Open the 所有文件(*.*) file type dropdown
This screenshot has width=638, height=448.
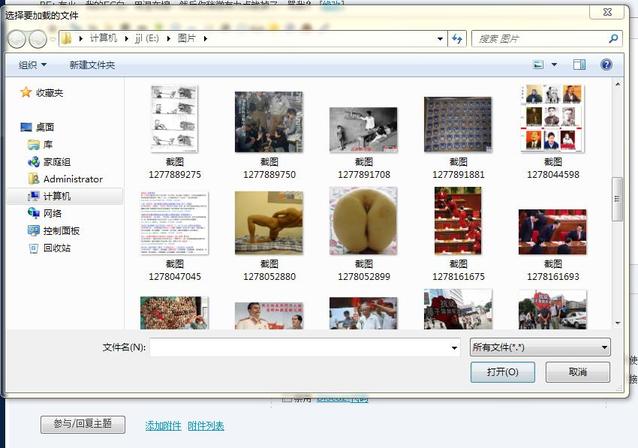pyautogui.click(x=540, y=347)
